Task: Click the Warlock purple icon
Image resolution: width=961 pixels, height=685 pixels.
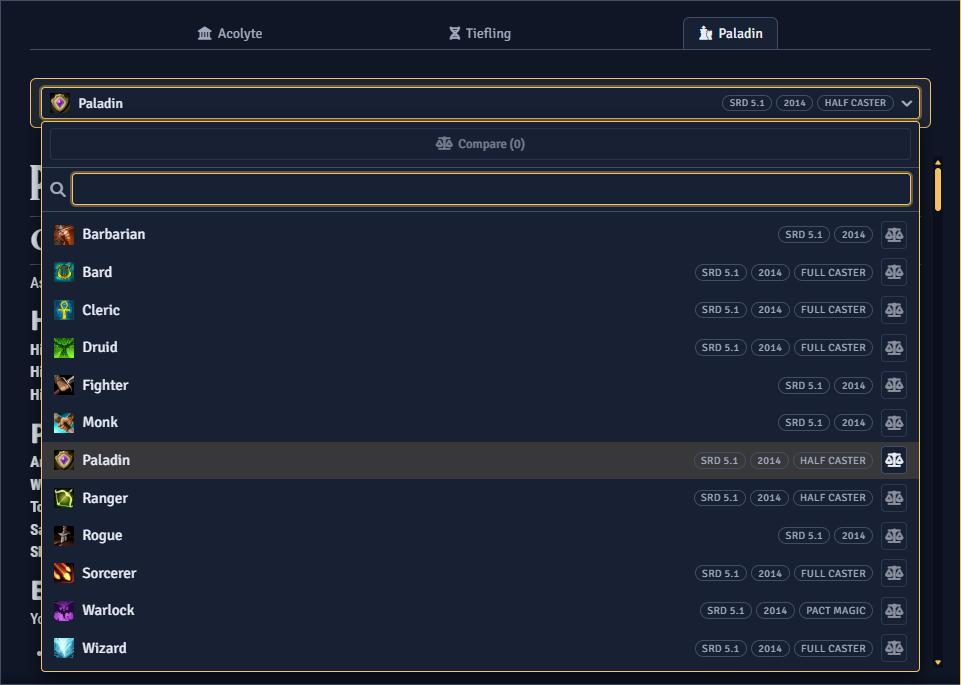Action: [64, 611]
